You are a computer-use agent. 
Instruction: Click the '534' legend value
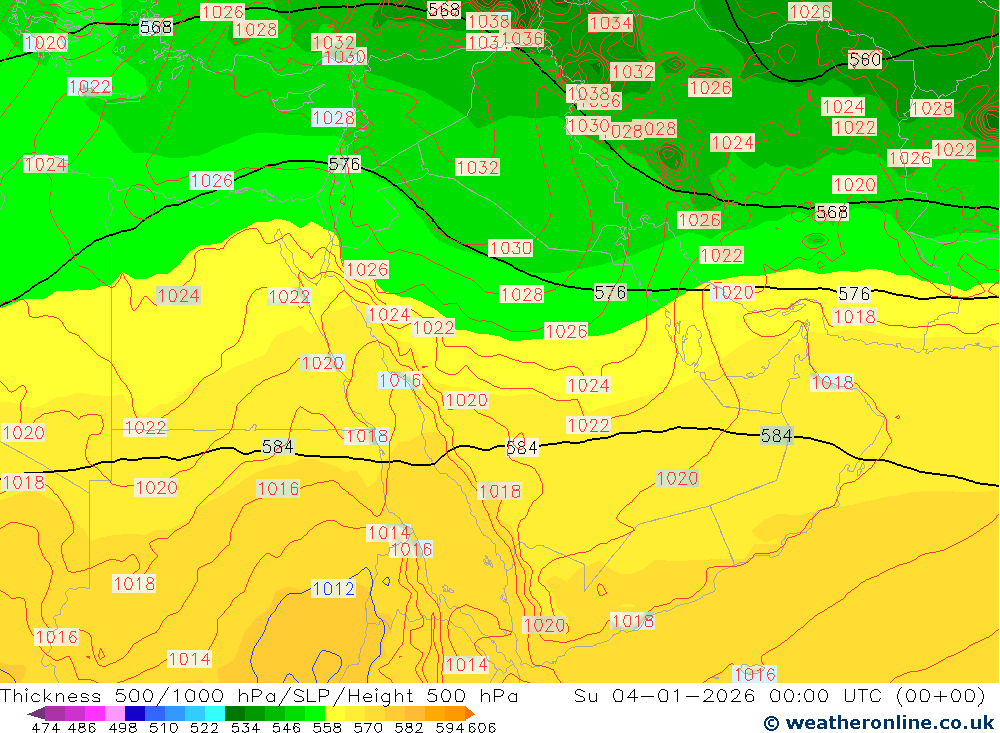245,727
